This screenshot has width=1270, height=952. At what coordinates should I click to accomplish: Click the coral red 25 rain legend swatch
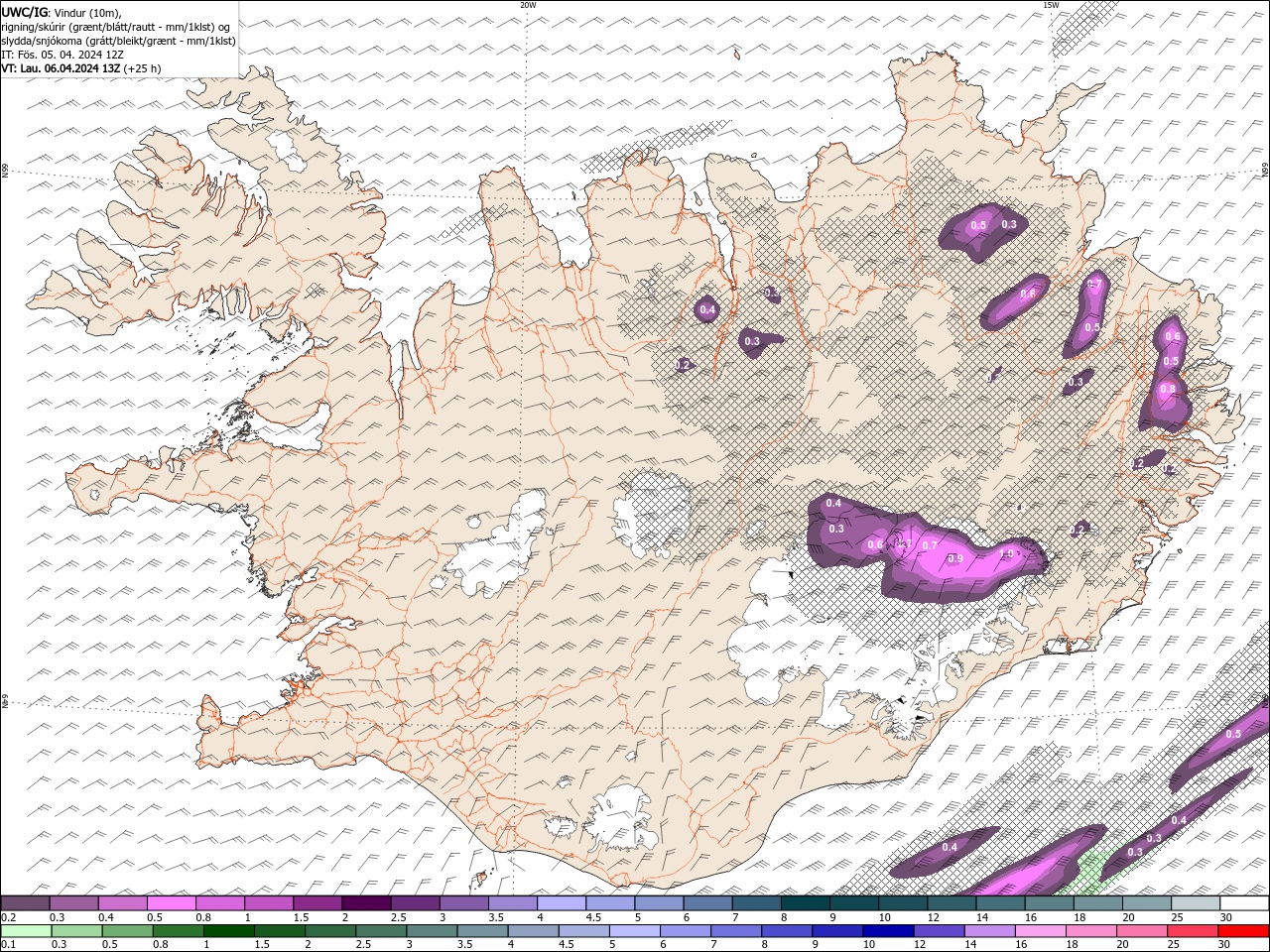tap(1193, 930)
